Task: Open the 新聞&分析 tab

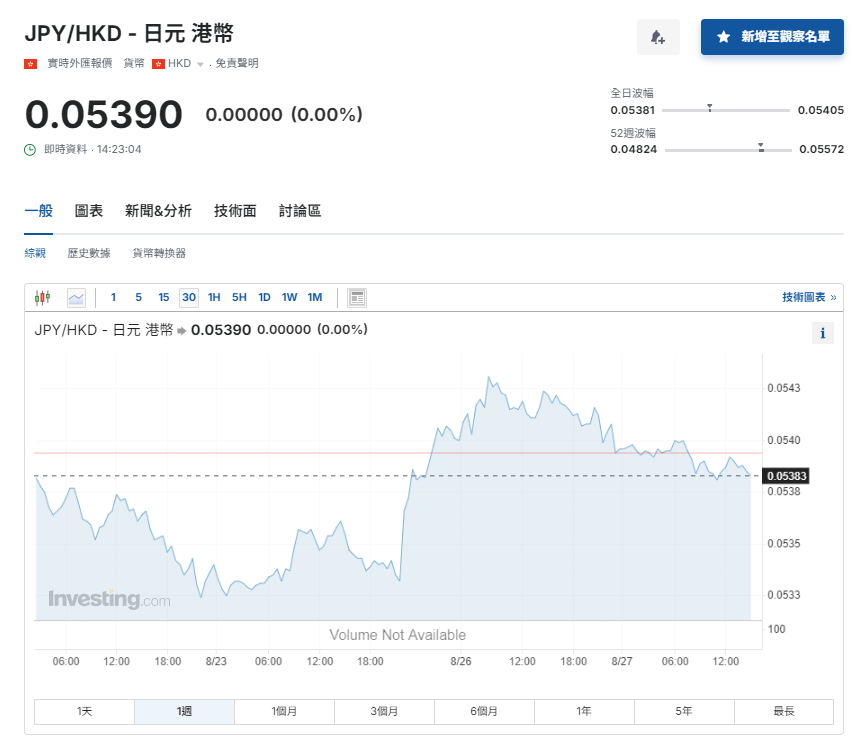Action: 158,211
